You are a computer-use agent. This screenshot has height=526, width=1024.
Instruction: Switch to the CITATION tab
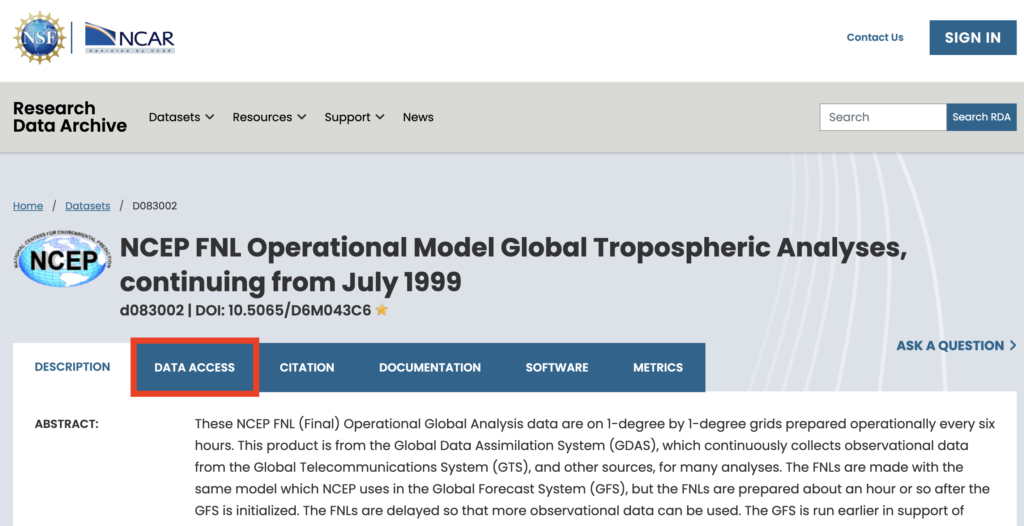pos(307,367)
